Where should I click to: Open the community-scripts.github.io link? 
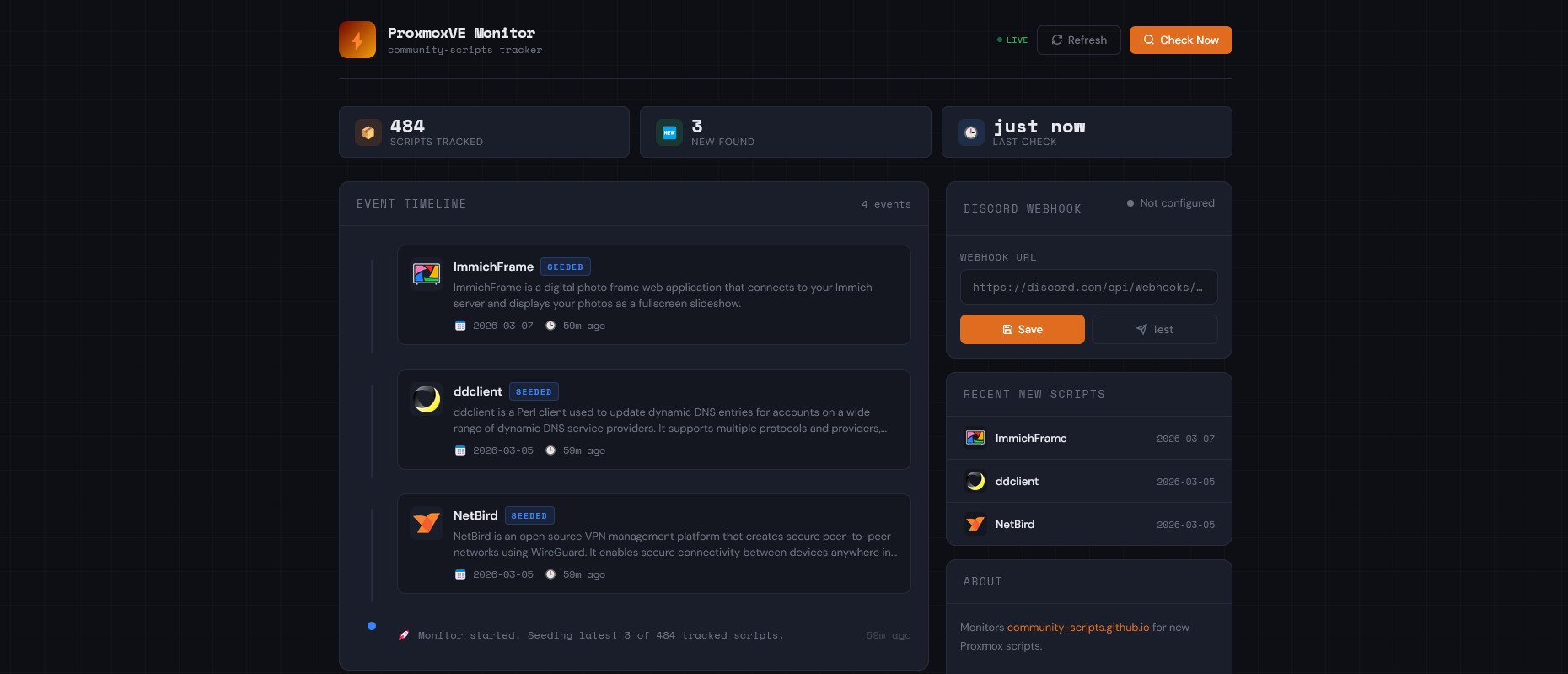(x=1078, y=628)
